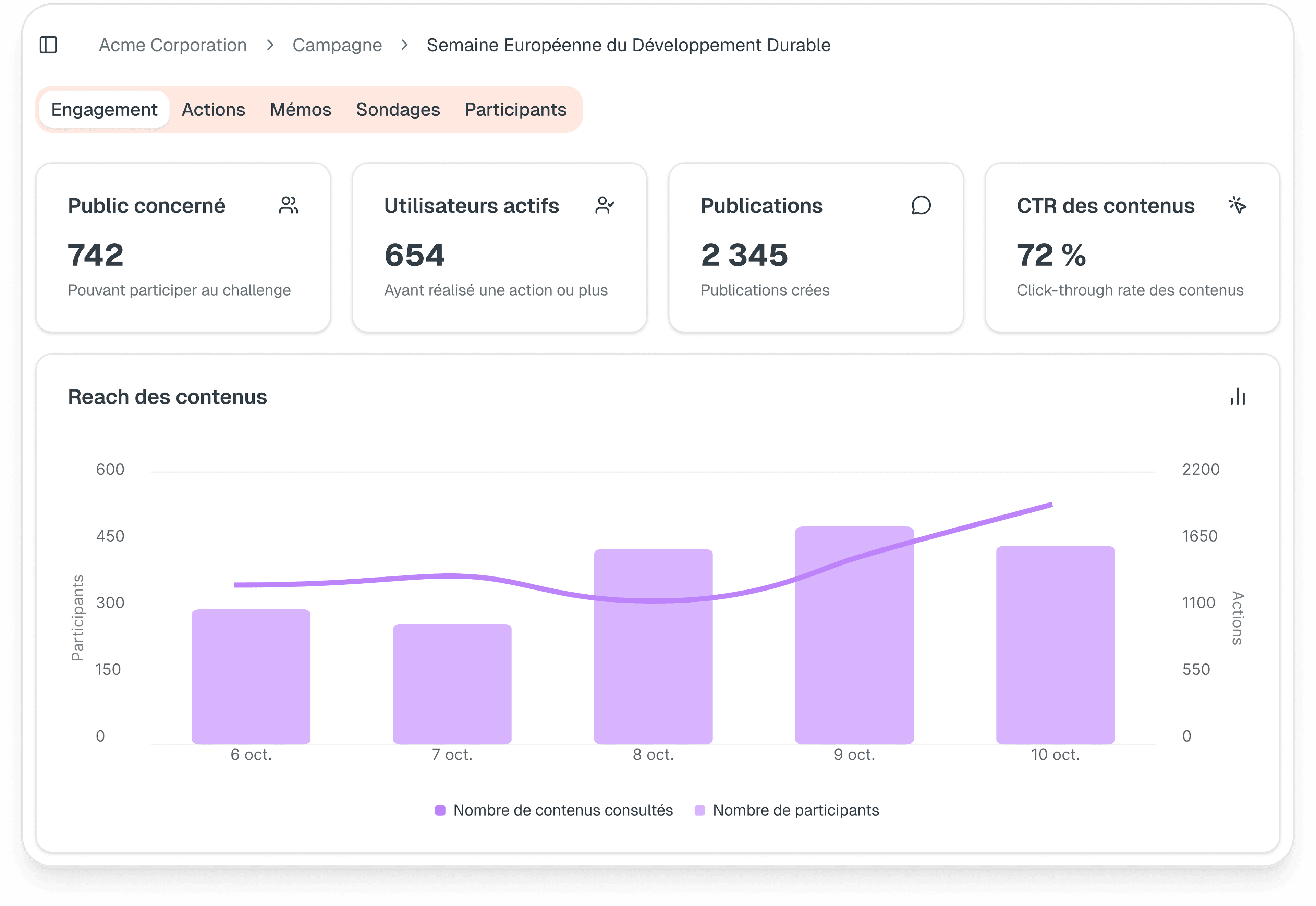1316x906 pixels.
Task: Click the people icon on Public concerné card
Action: pos(289,206)
